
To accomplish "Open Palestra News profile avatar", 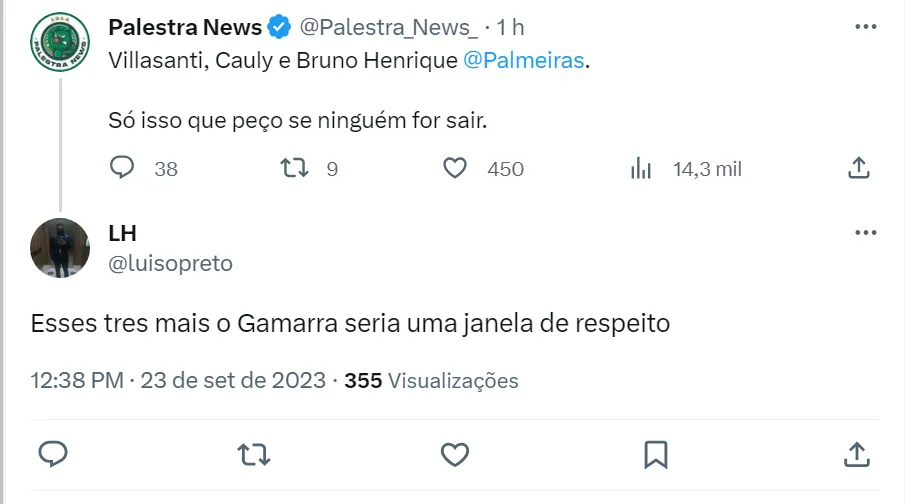I will [61, 47].
